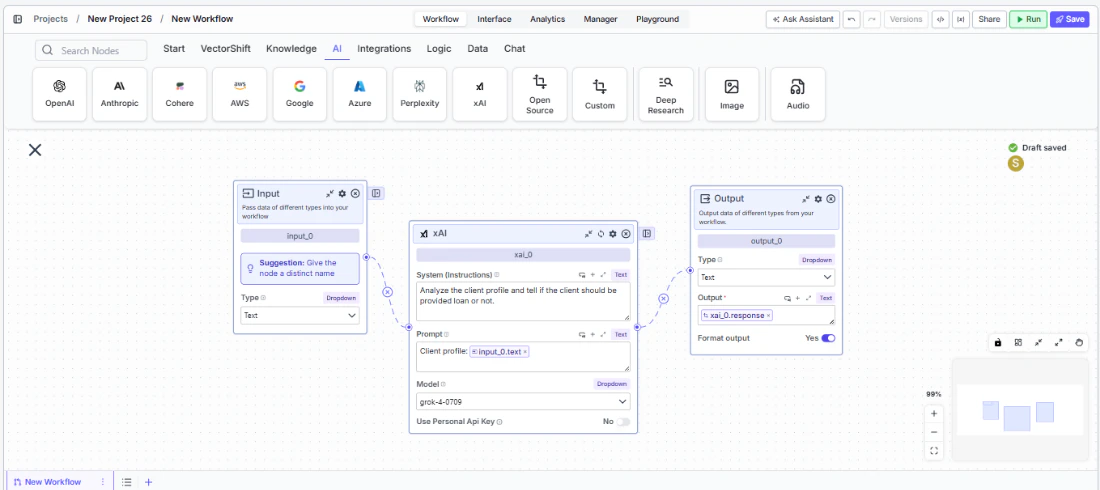Add an xAI node from the palette
The image size is (1100, 490).
point(480,94)
